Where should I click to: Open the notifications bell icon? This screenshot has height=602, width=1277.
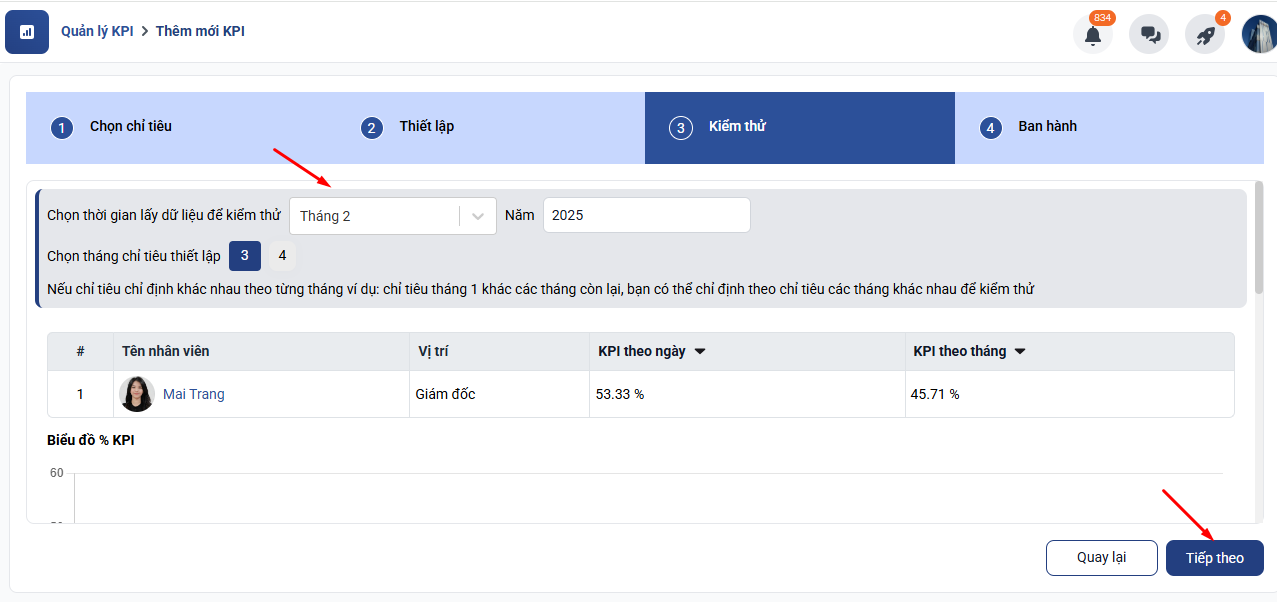(1093, 35)
